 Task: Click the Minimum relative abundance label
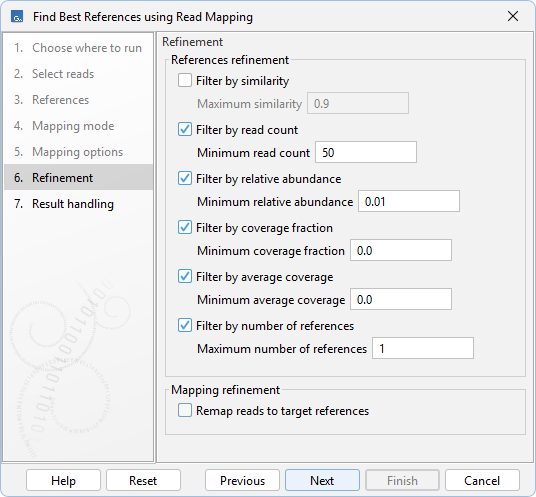pos(275,202)
